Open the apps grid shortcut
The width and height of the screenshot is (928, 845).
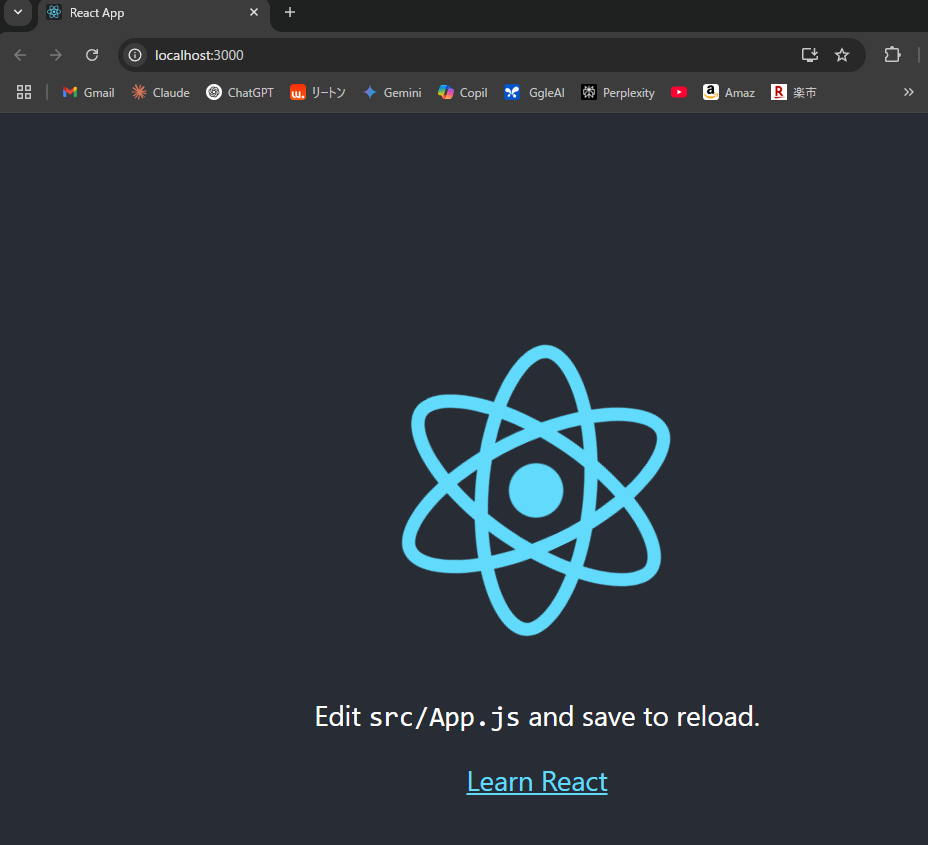click(24, 92)
